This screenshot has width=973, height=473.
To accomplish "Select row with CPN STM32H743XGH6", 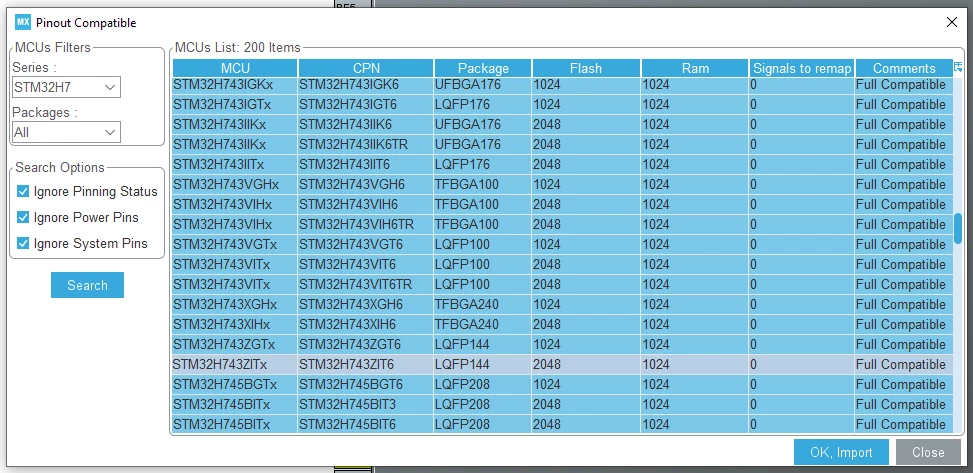I will pos(562,304).
